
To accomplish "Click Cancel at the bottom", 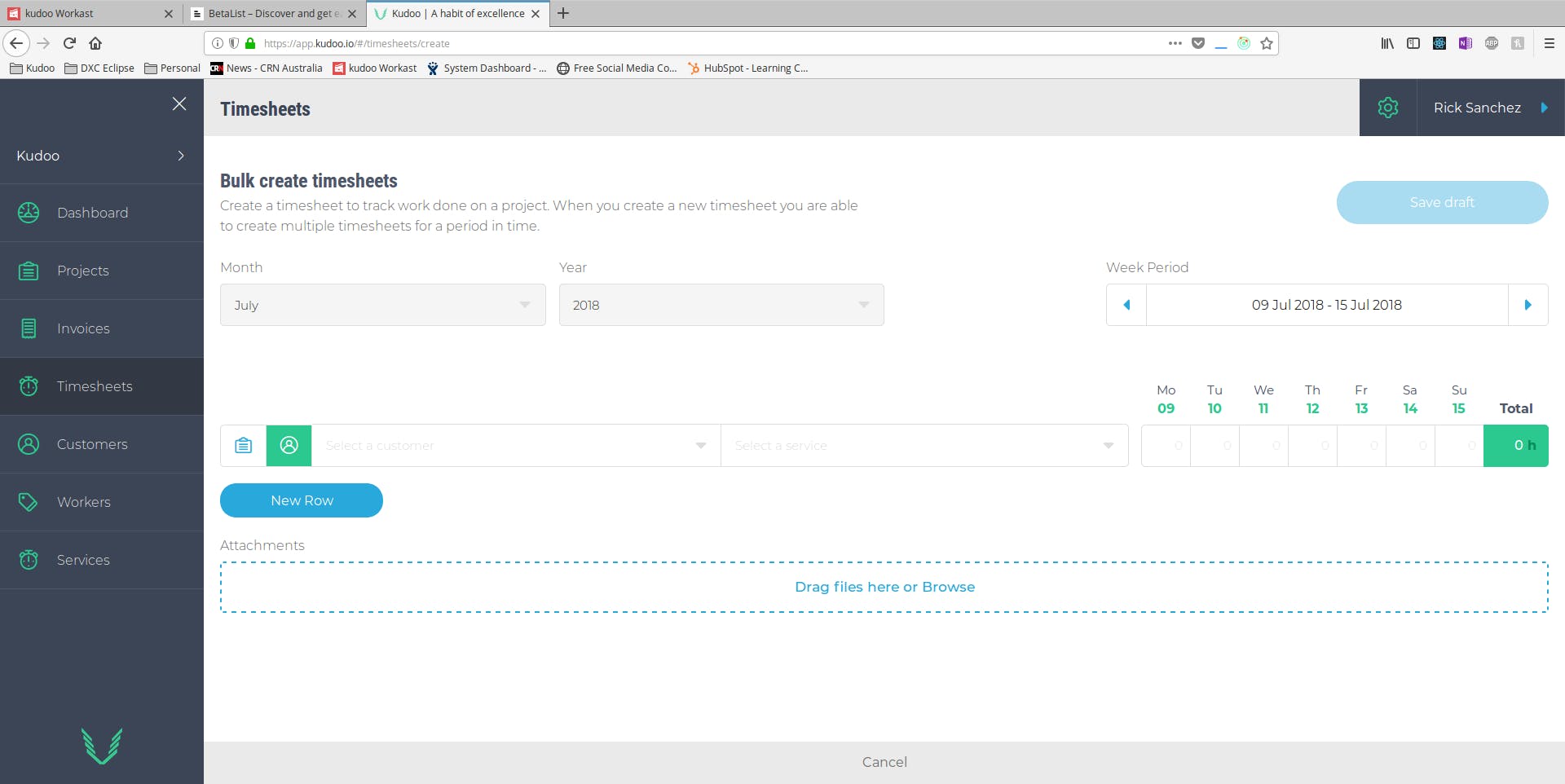I will point(884,762).
